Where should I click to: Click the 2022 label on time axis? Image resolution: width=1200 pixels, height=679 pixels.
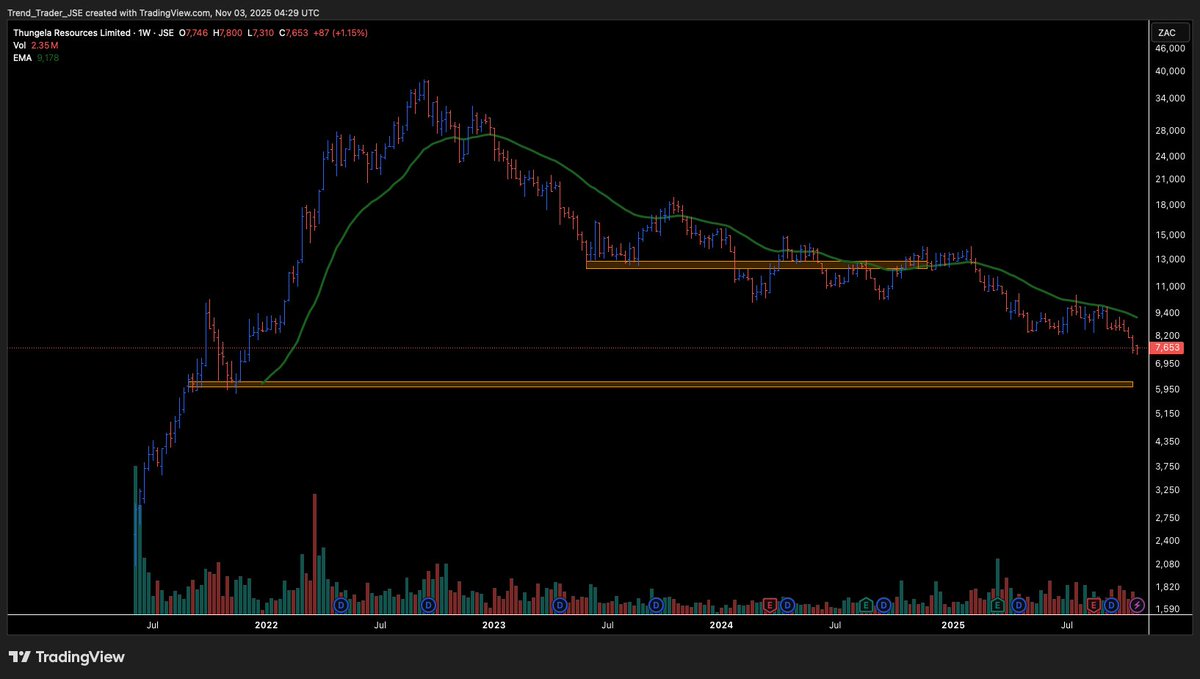(x=266, y=625)
